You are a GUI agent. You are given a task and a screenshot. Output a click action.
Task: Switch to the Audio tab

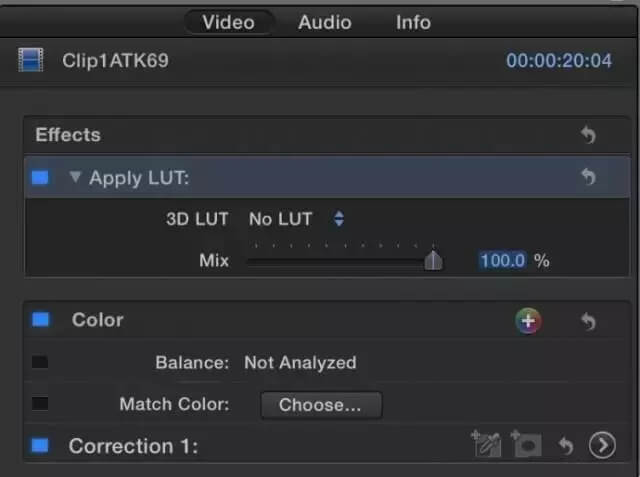click(x=324, y=22)
